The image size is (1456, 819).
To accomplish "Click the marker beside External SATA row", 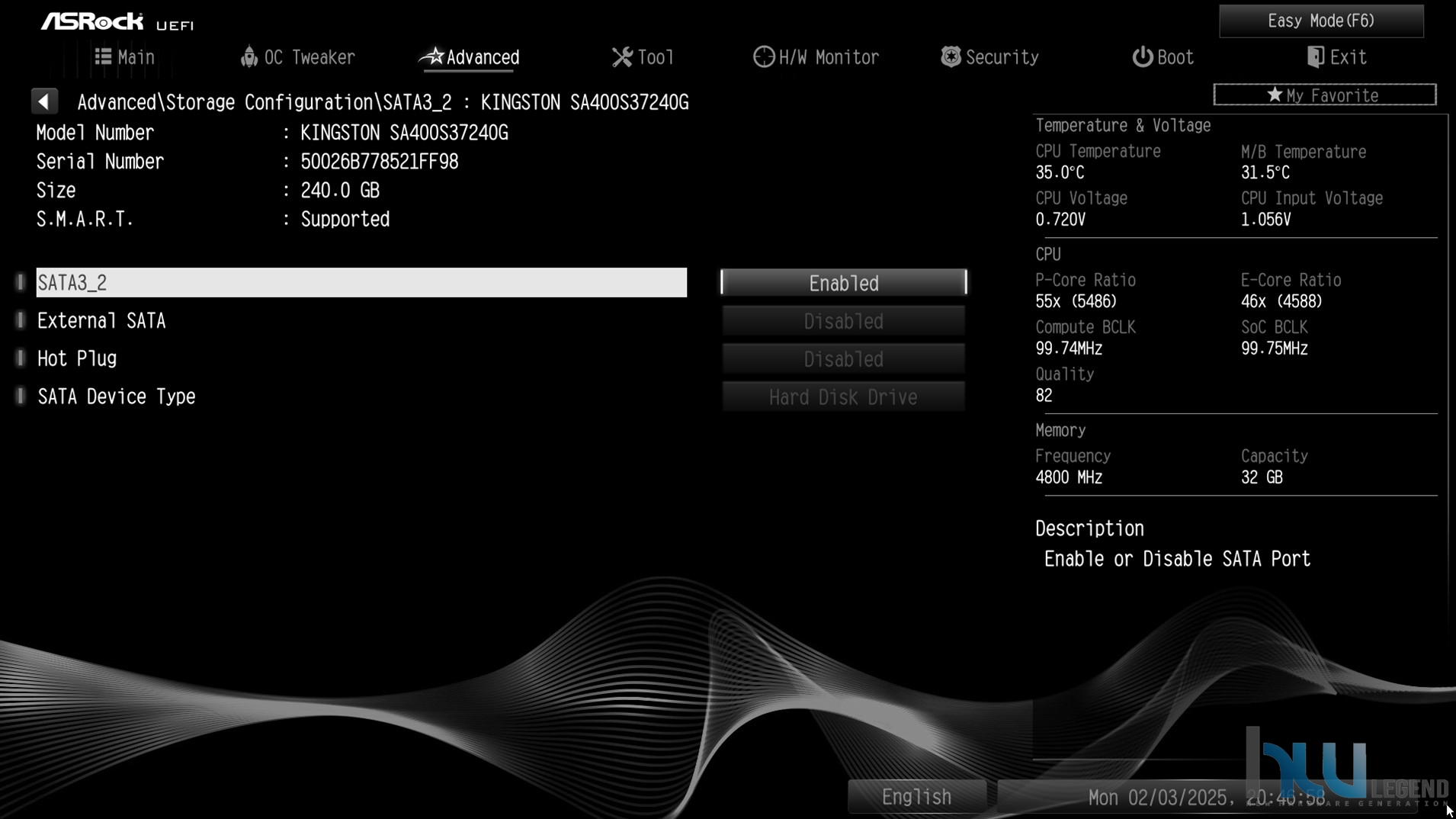I will click(x=21, y=320).
